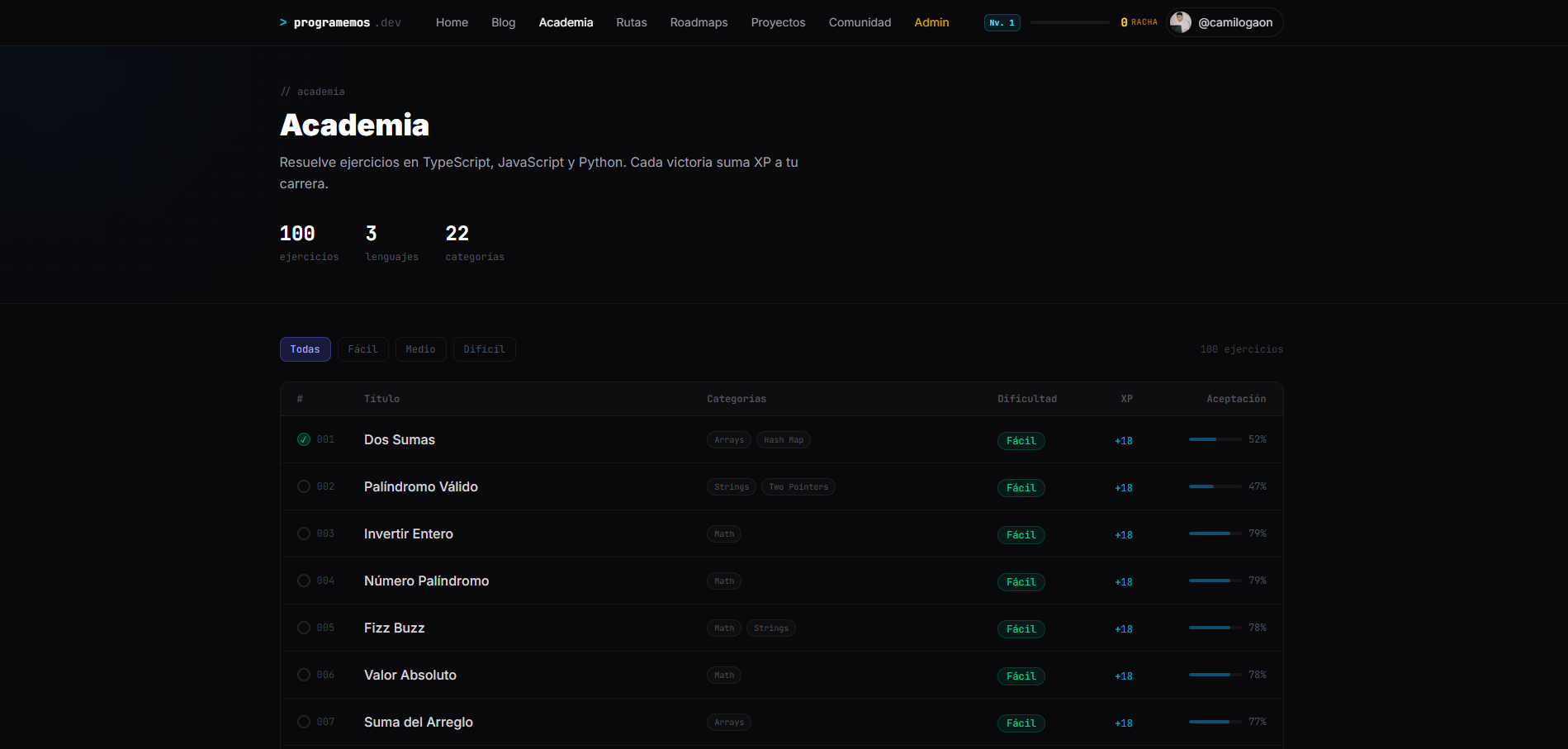Screen dimensions: 1568x749
Task: Click the Strings tag on Fizz Buzz
Action: pos(771,628)
